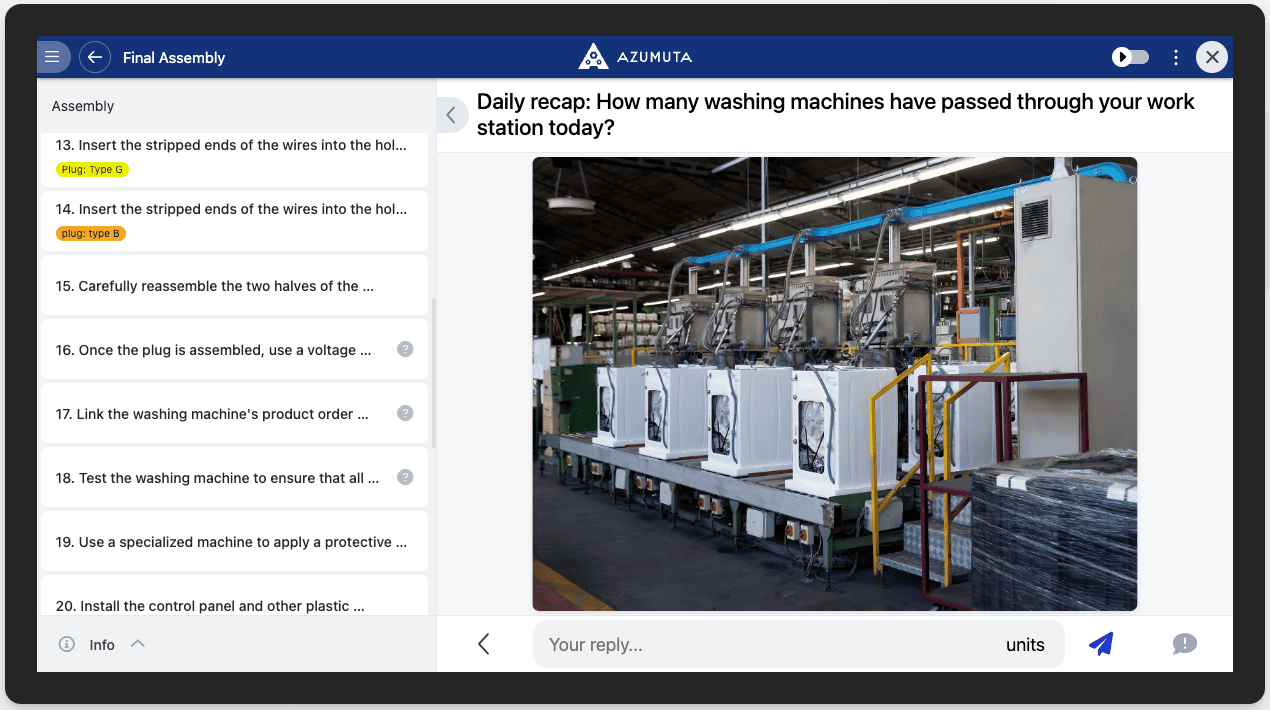Click the Azumuta logo in header
The width and height of the screenshot is (1270, 710).
pos(634,57)
